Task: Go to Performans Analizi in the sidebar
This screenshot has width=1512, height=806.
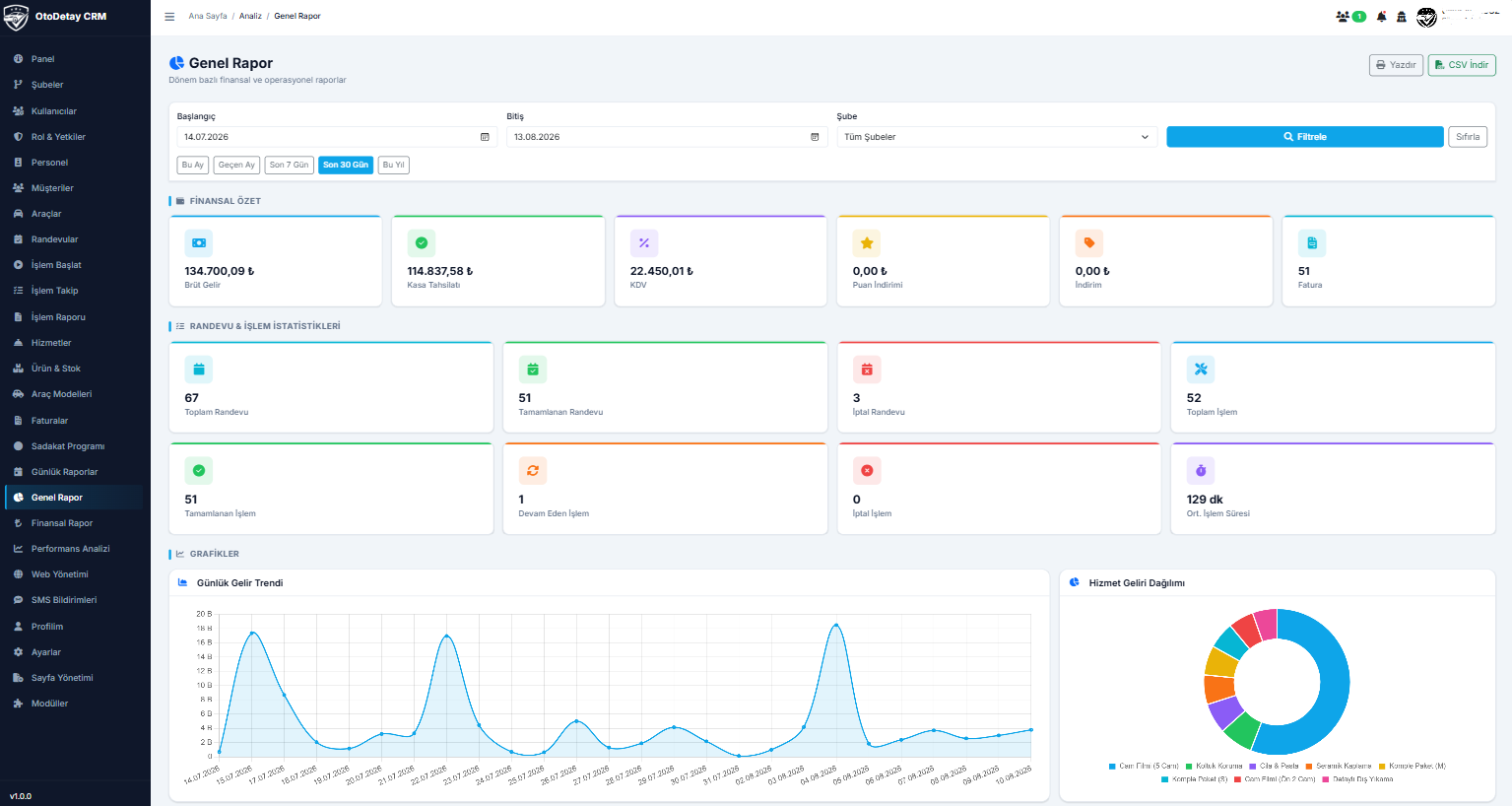Action: coord(71,549)
